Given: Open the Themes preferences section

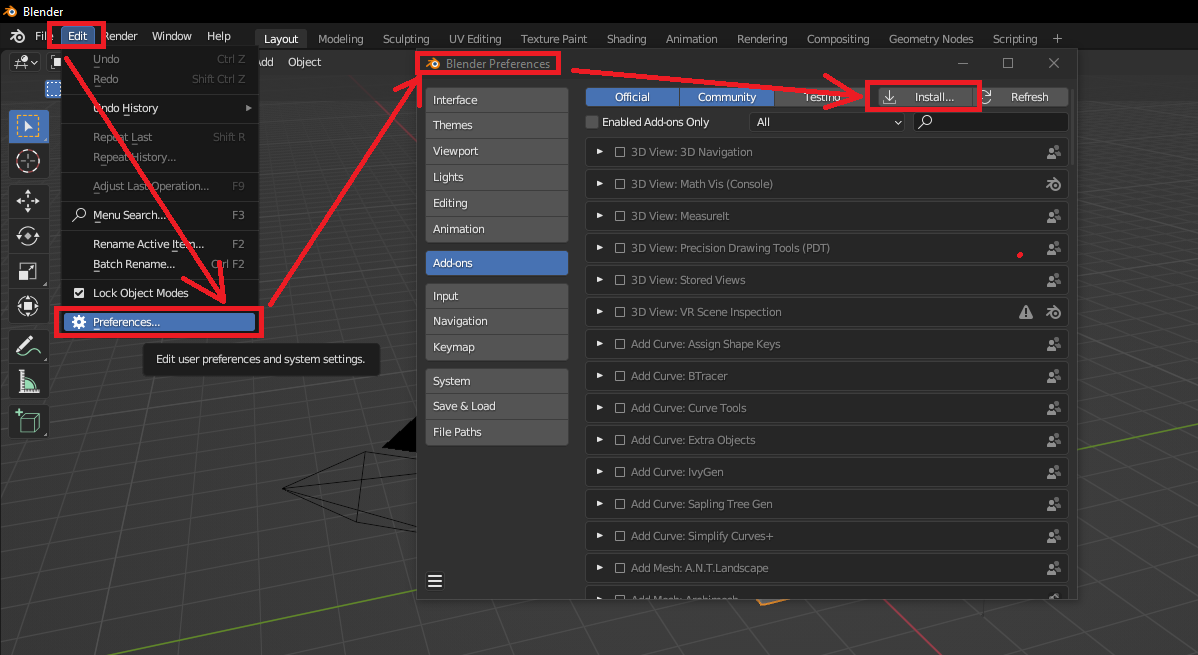Looking at the screenshot, I should pyautogui.click(x=497, y=125).
